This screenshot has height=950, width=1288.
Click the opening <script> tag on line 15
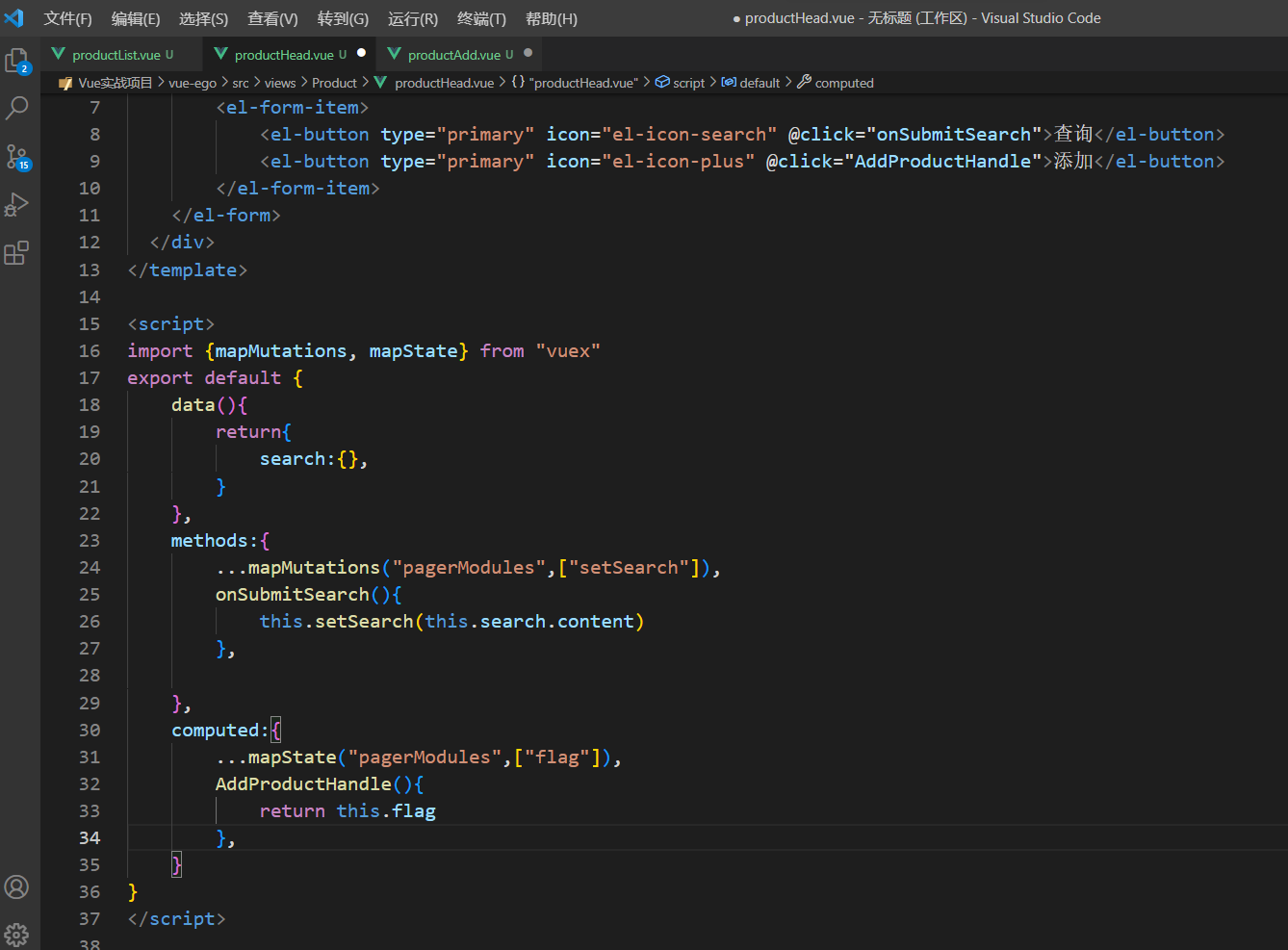pyautogui.click(x=171, y=324)
